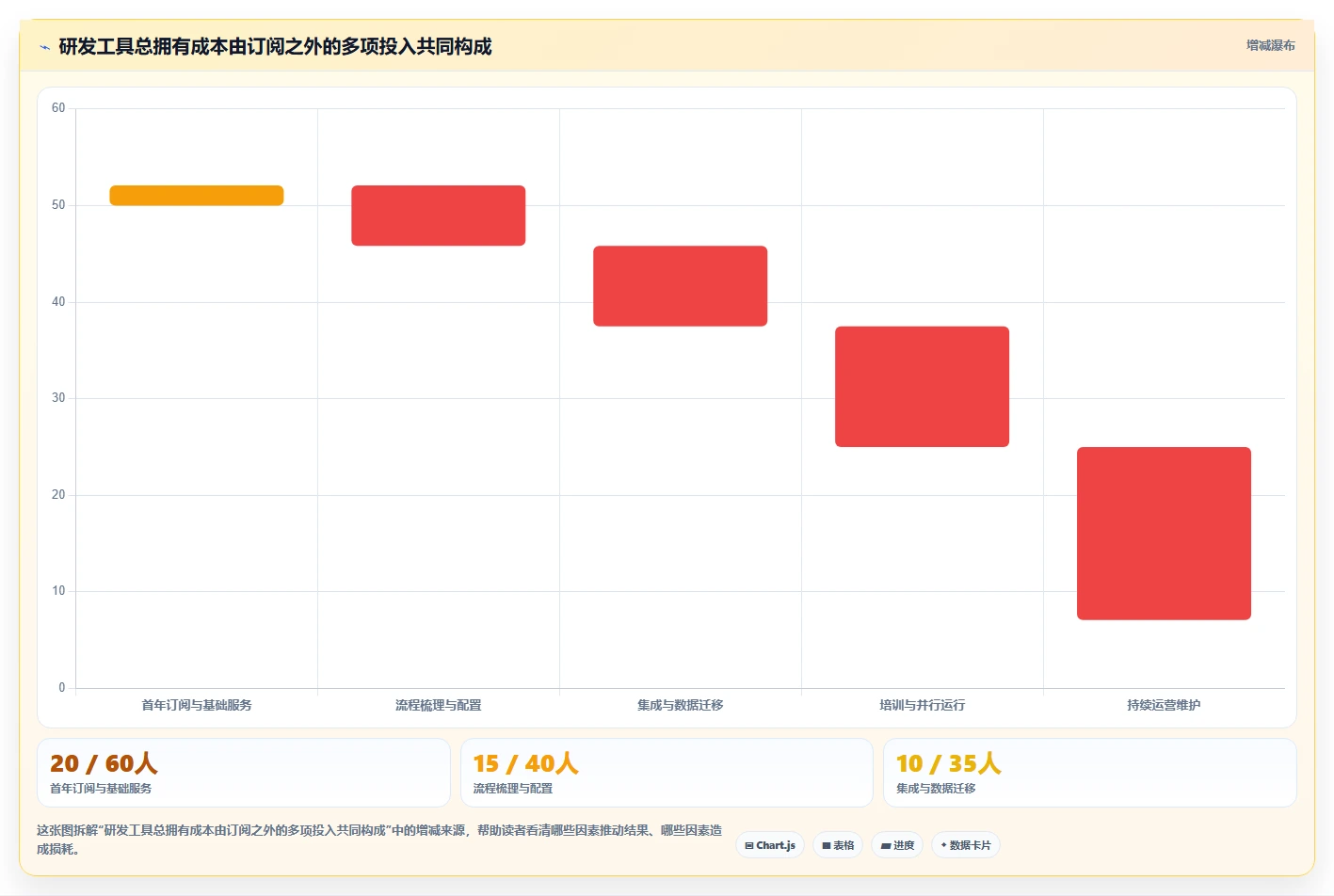The image size is (1334, 896).
Task: Click the y-axis value 10
Action: pos(58,591)
